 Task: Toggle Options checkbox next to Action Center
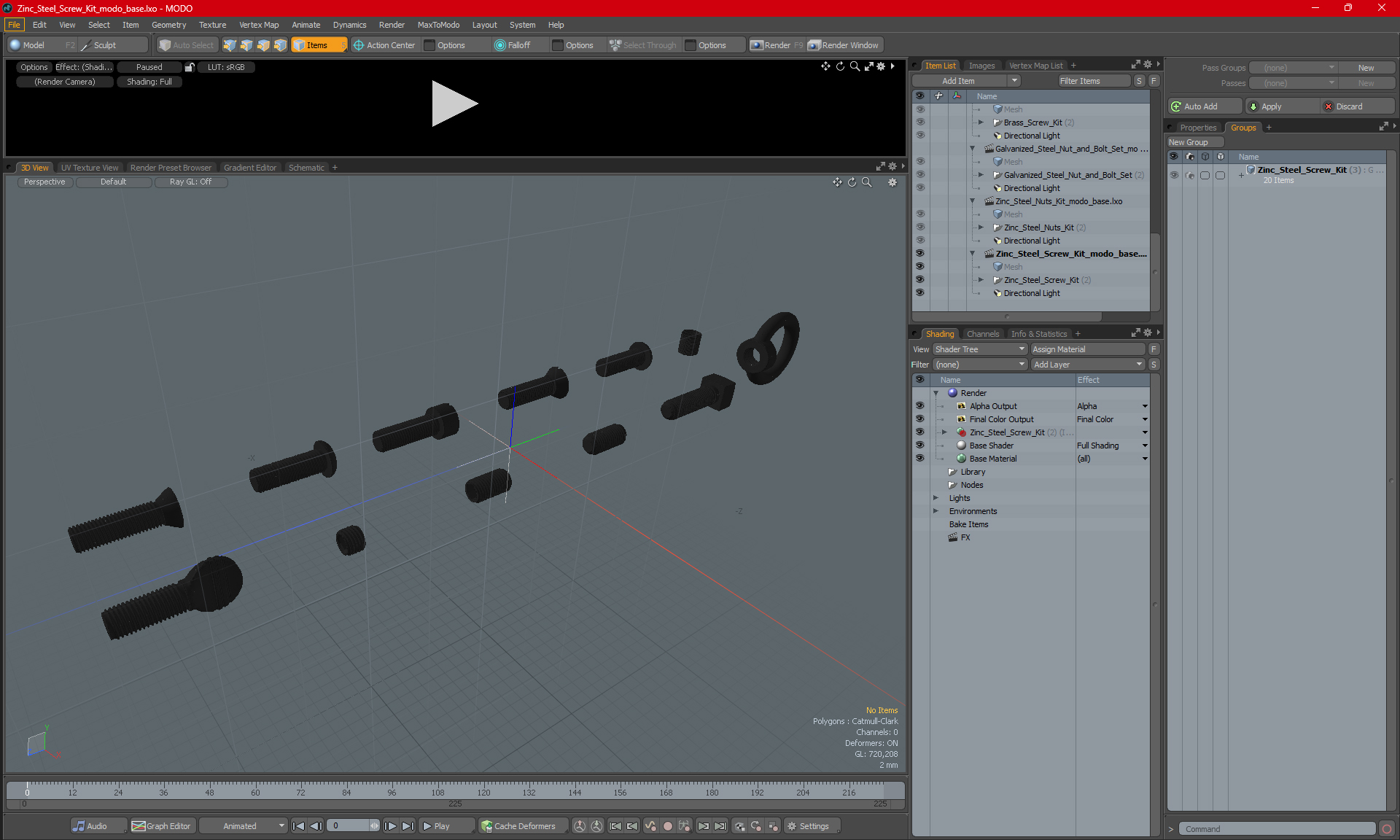429,45
